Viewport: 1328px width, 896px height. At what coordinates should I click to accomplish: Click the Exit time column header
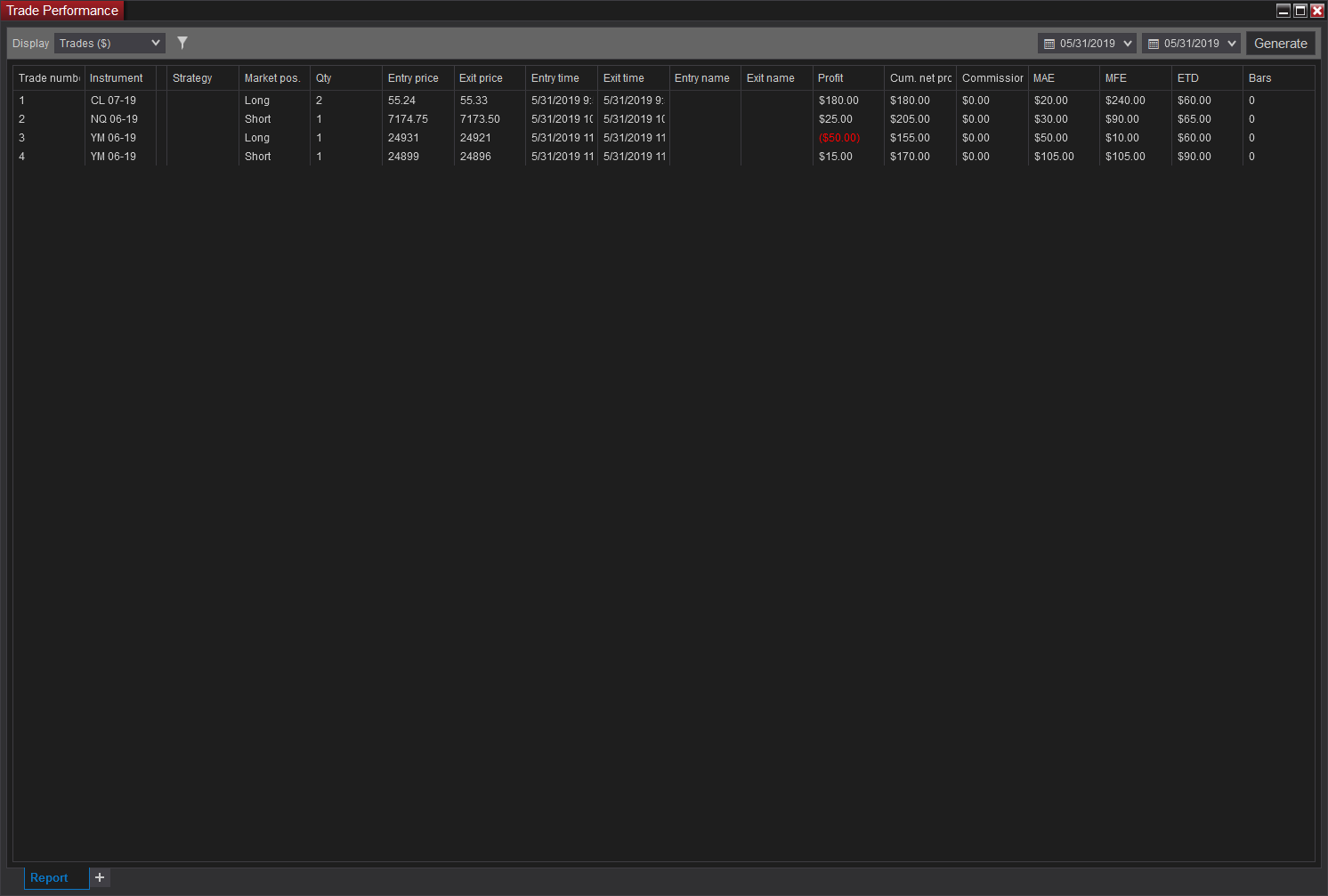click(x=634, y=78)
